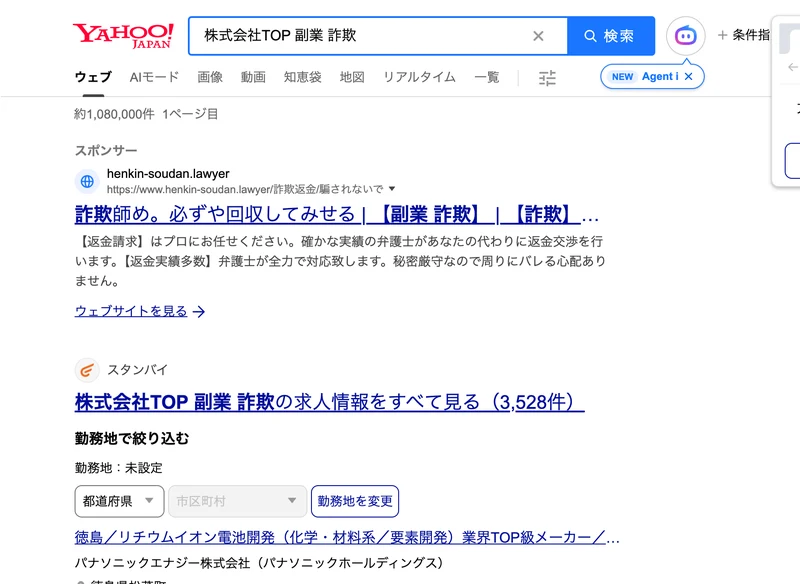
Task: Click the スタンバイ logo icon
Action: [x=87, y=370]
